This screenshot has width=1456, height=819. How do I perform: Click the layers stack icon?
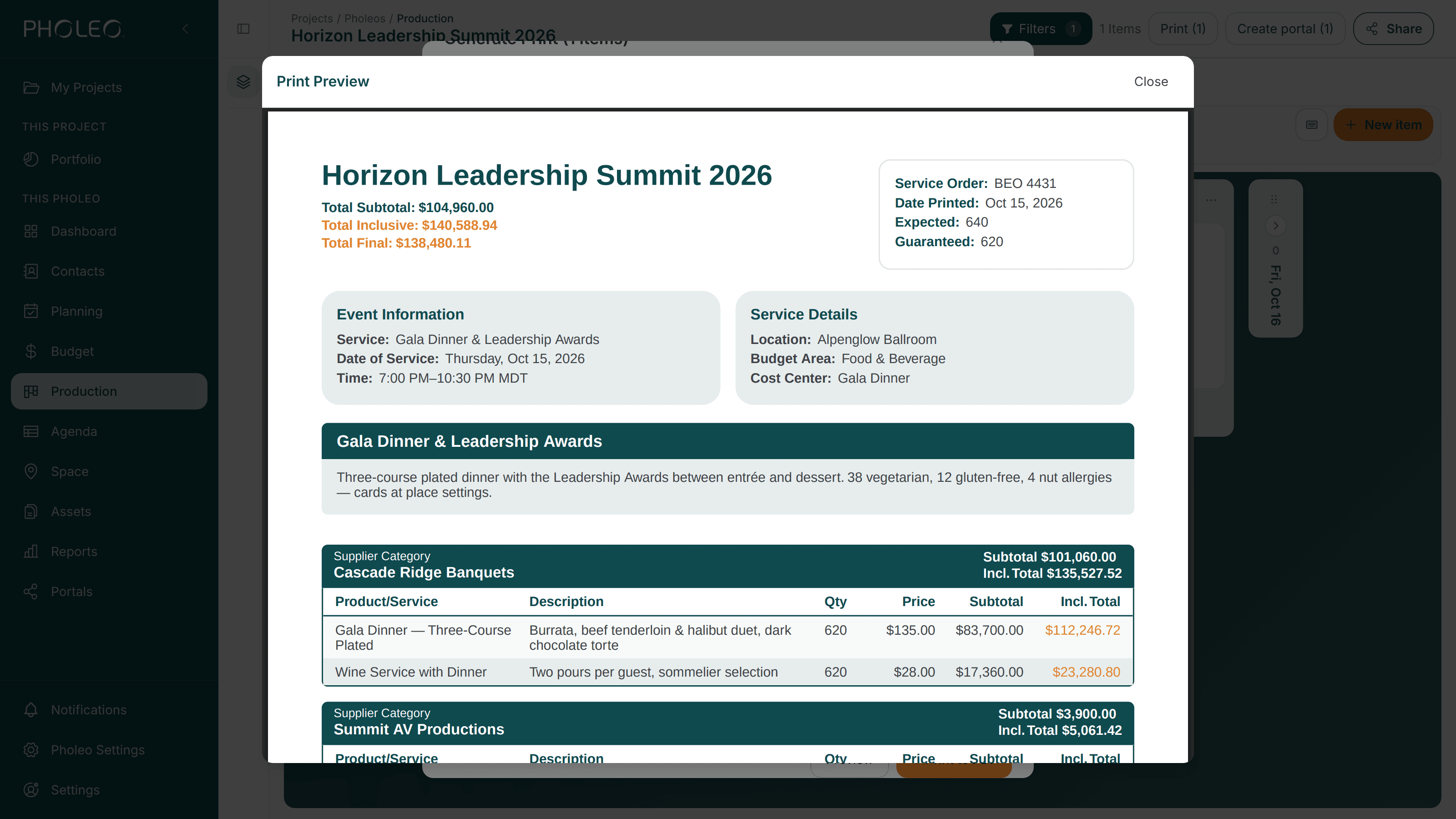tap(243, 82)
